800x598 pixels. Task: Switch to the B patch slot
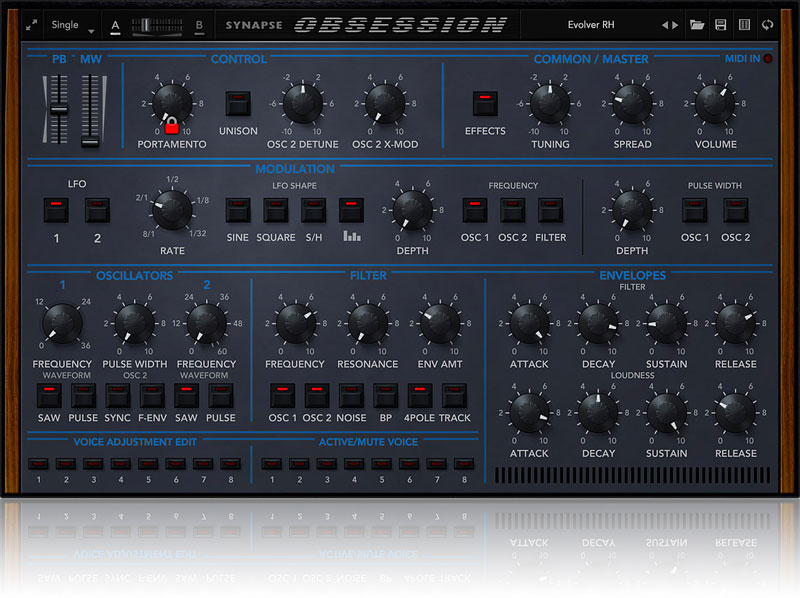pos(199,25)
